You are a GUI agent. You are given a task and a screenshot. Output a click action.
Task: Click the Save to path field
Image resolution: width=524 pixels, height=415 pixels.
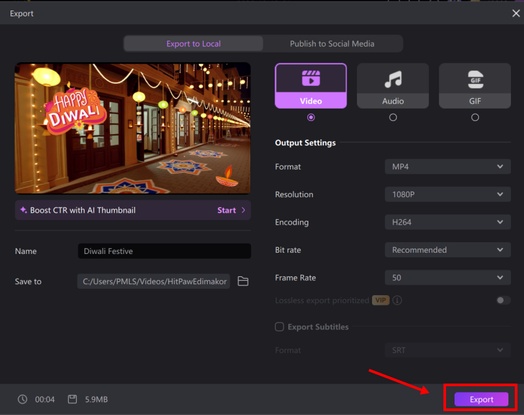154,281
